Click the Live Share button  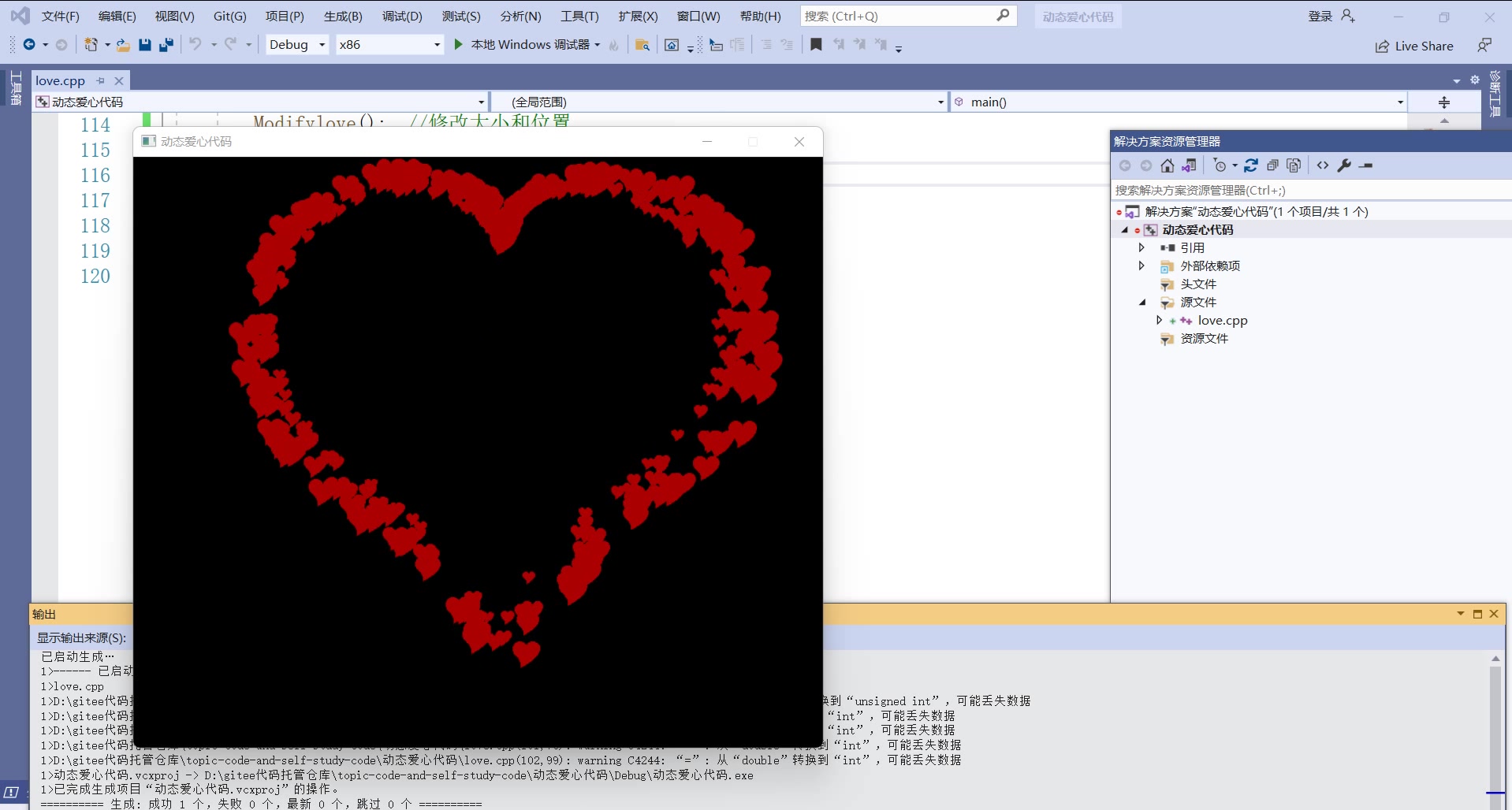point(1414,46)
